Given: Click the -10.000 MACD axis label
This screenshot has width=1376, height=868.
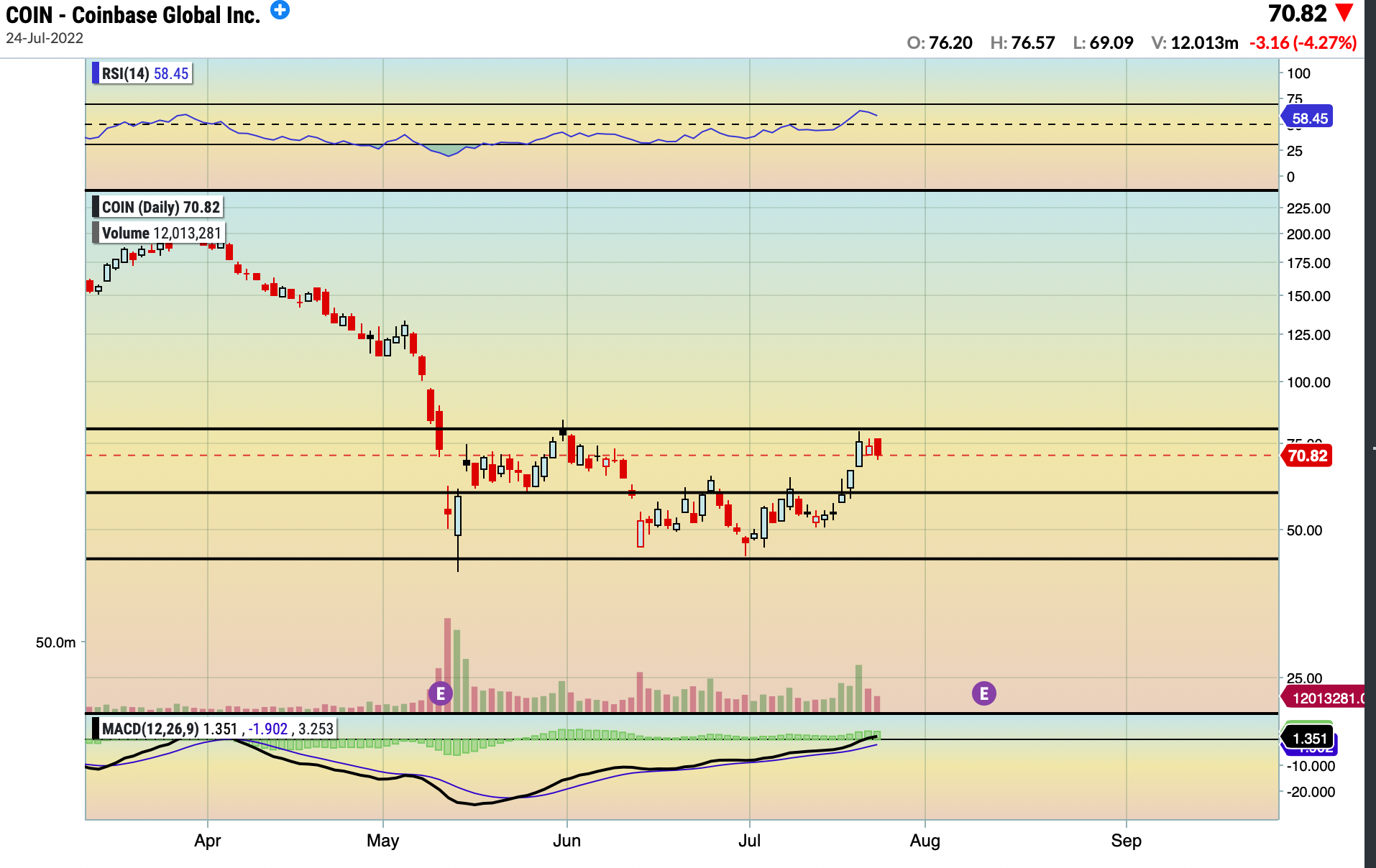Looking at the screenshot, I should (x=1311, y=766).
